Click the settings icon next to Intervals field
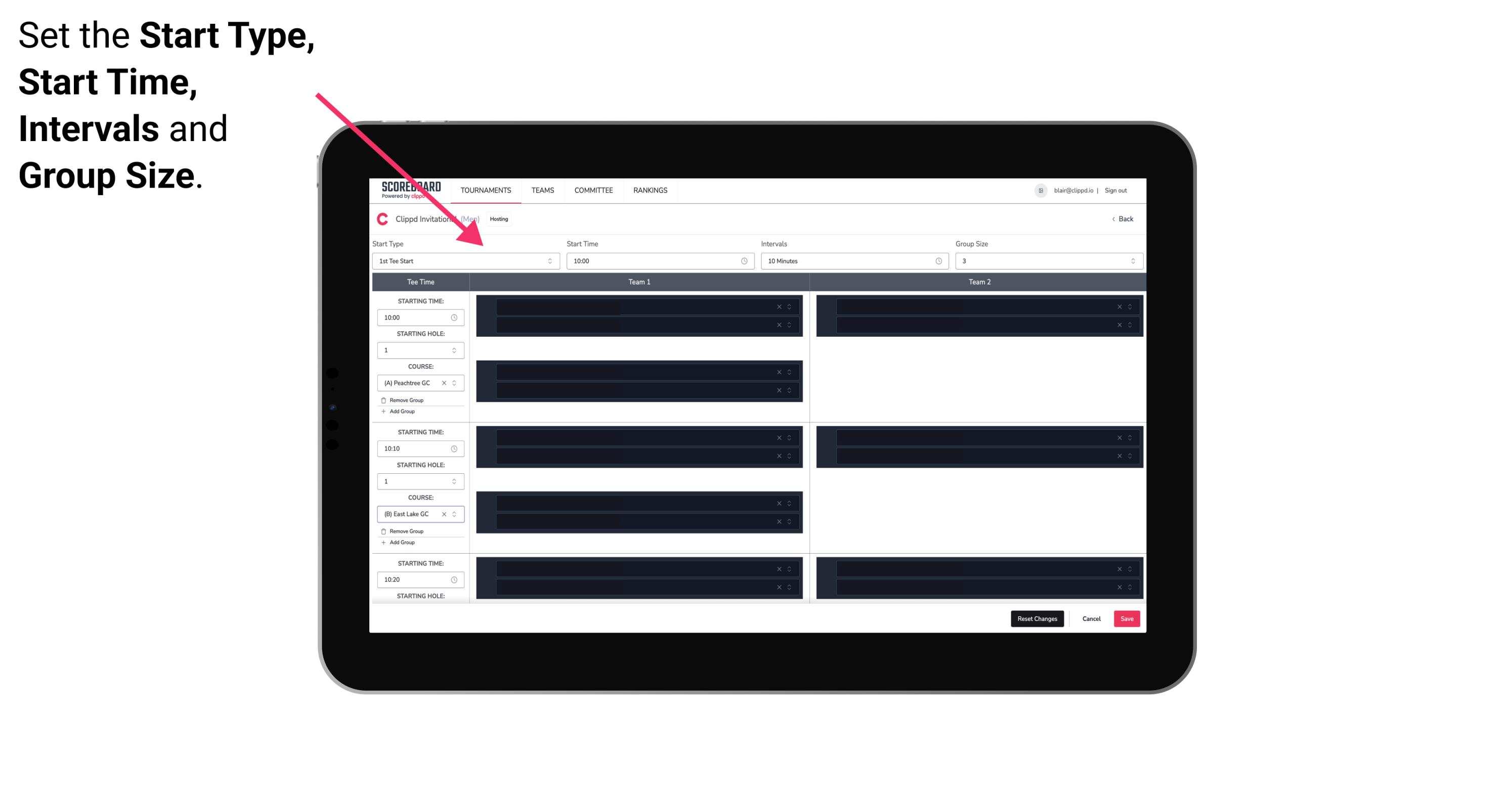1510x812 pixels. pos(937,261)
